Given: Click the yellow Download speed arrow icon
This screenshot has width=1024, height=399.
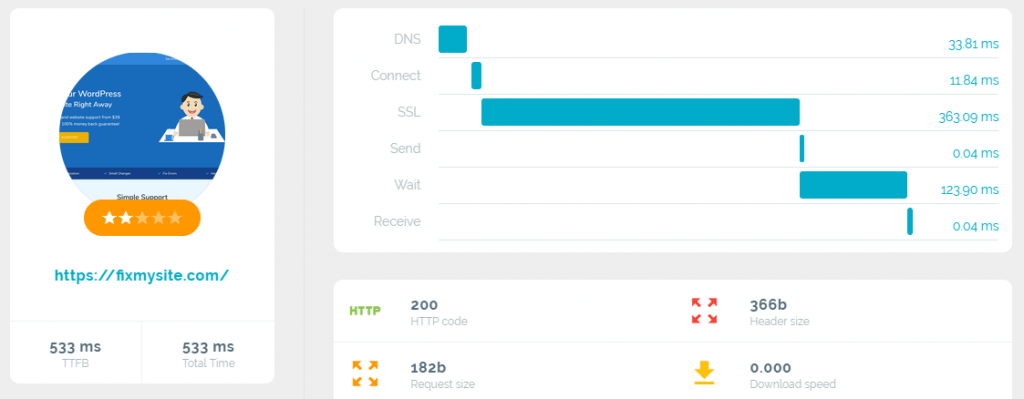Looking at the screenshot, I should pos(704,374).
